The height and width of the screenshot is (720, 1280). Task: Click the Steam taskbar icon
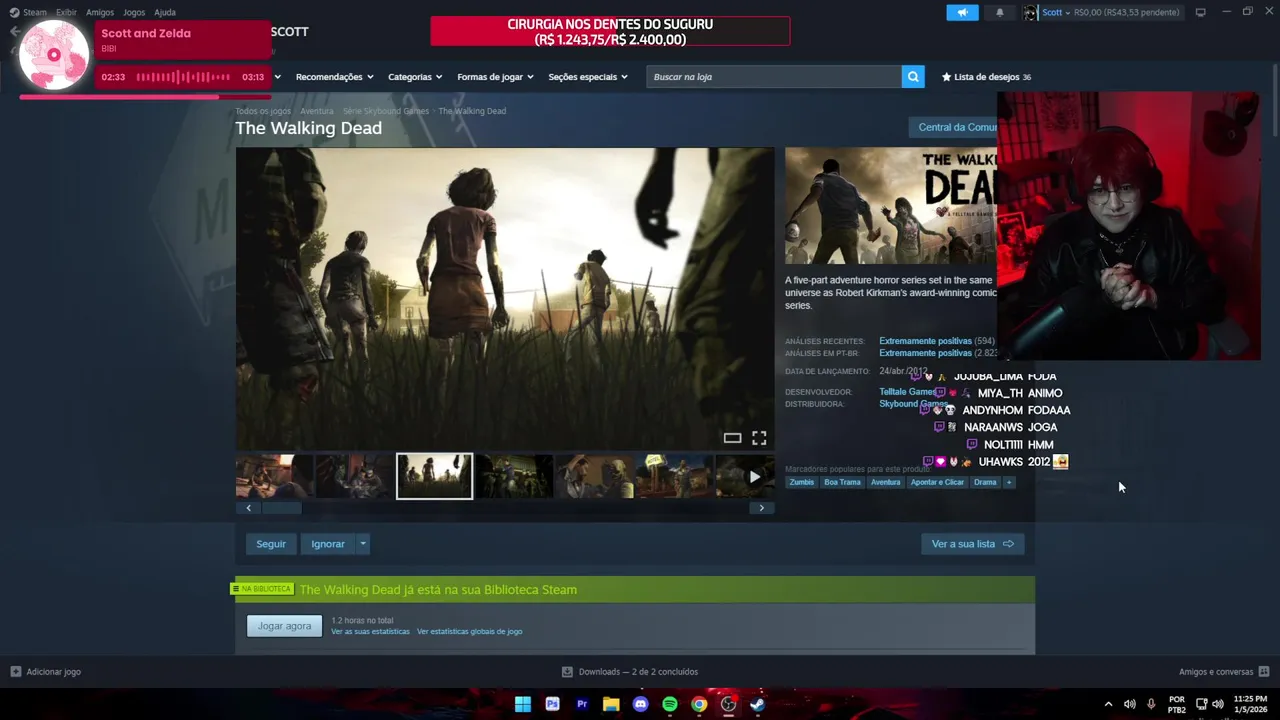[x=757, y=704]
